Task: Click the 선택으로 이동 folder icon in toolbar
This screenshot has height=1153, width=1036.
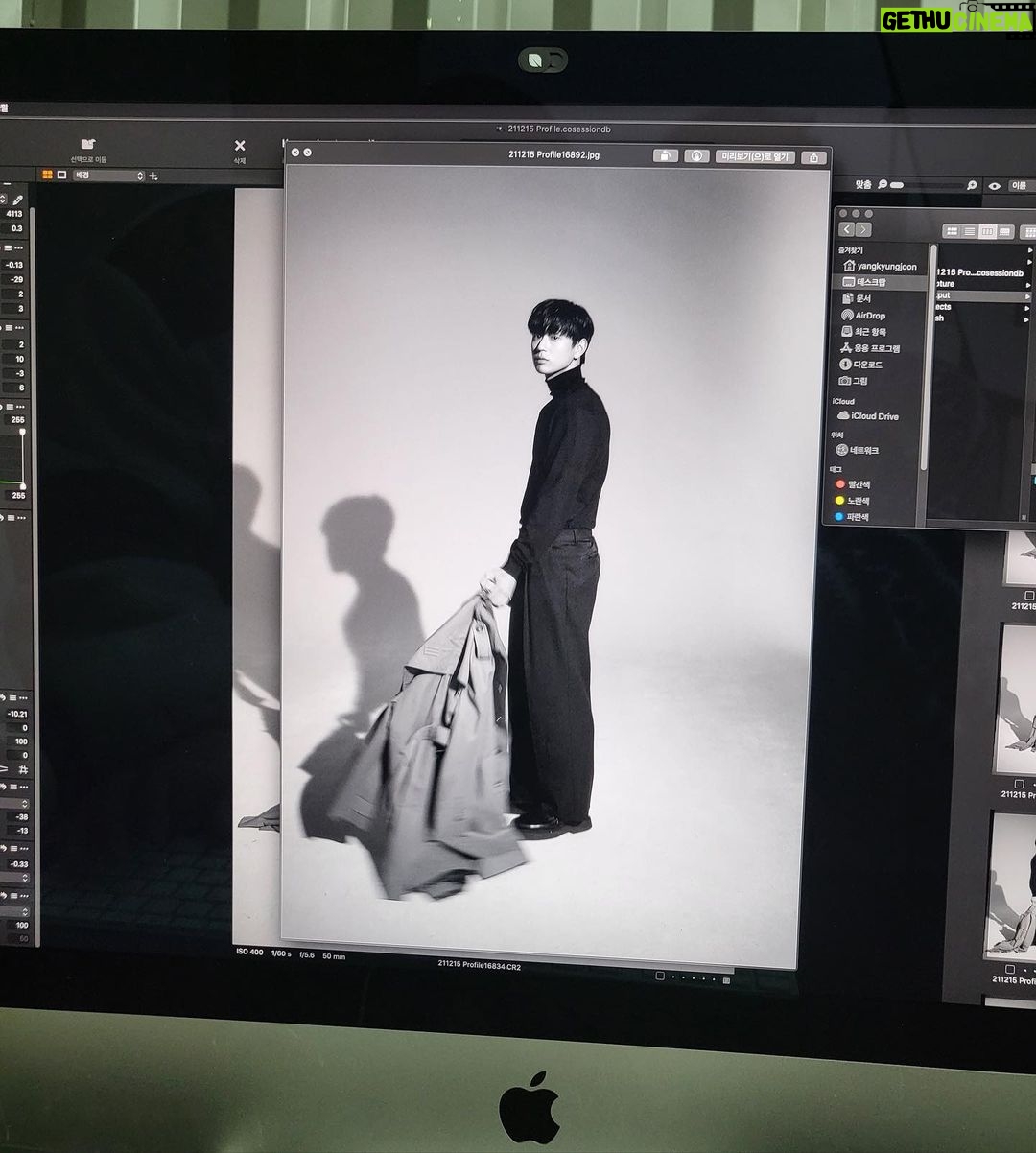Action: (x=88, y=144)
